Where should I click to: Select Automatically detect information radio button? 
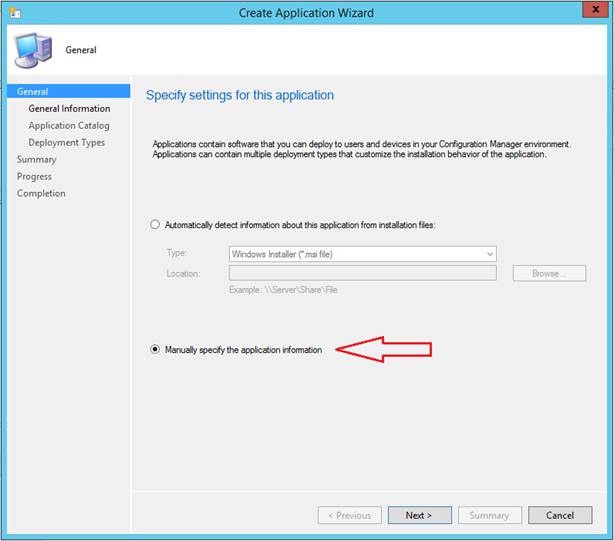pyautogui.click(x=155, y=224)
